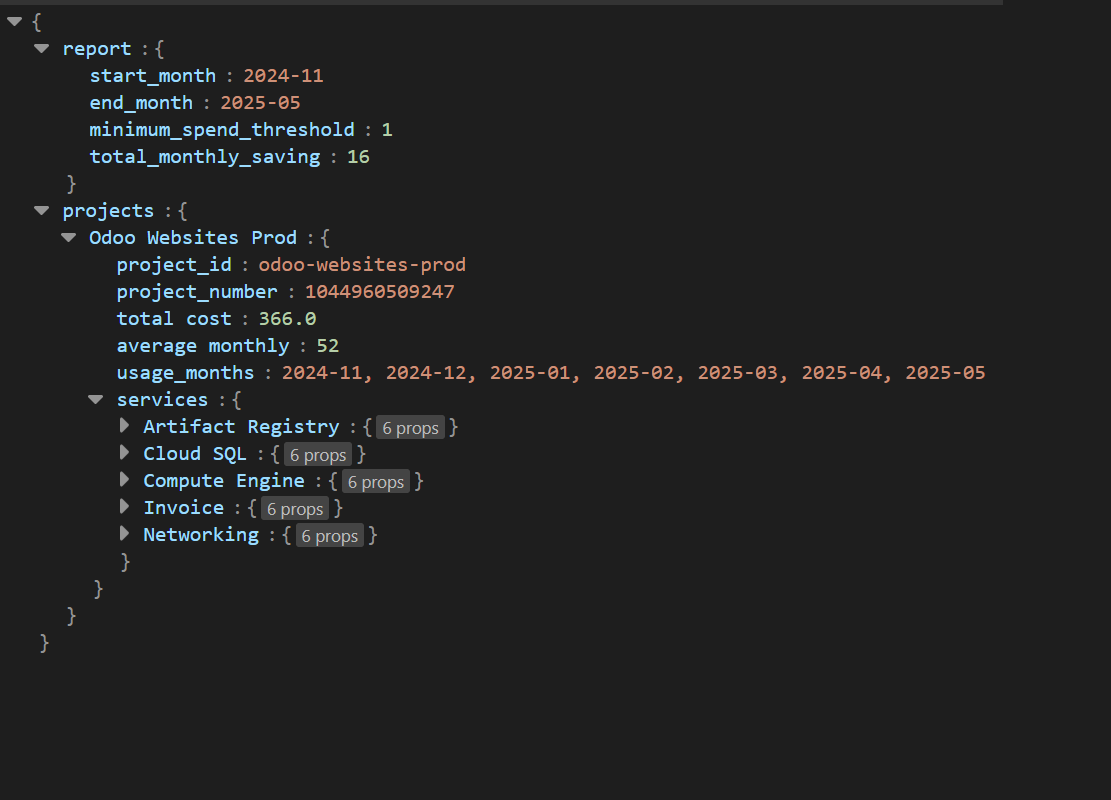Click the project_number value
Image resolution: width=1111 pixels, height=800 pixels.
point(379,292)
